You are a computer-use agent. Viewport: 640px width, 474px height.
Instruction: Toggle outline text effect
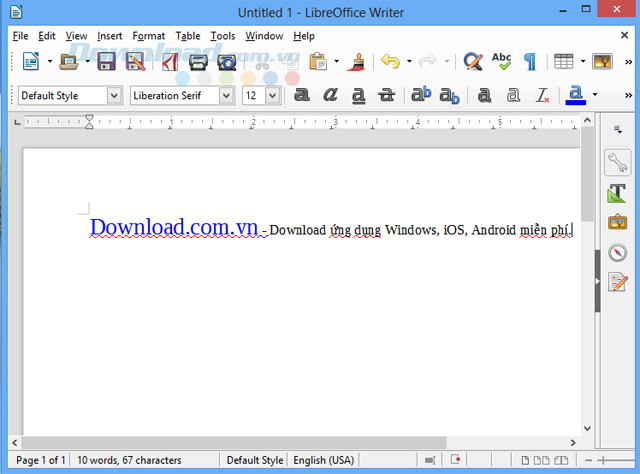(513, 95)
